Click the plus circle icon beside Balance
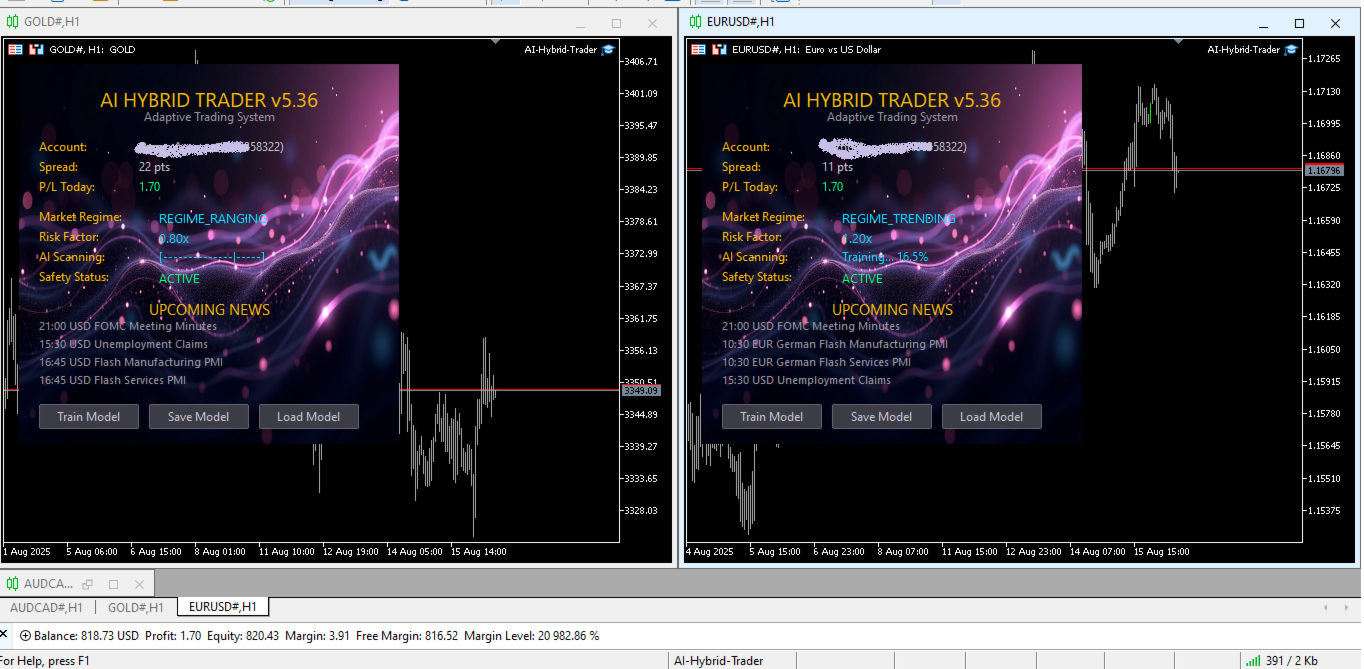Viewport: 1364px width, 669px height. pos(25,635)
